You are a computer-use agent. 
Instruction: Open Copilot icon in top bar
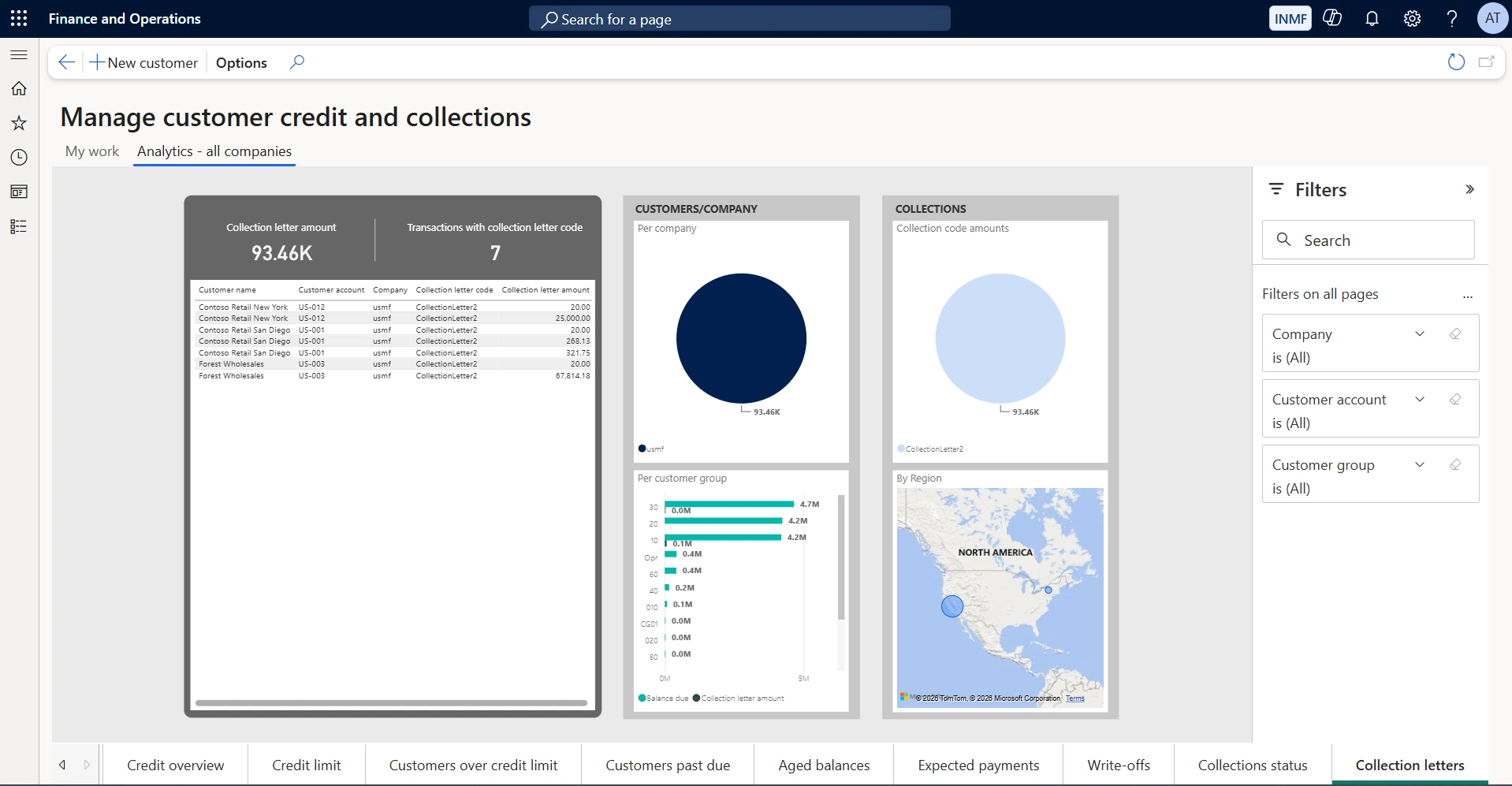(1332, 18)
